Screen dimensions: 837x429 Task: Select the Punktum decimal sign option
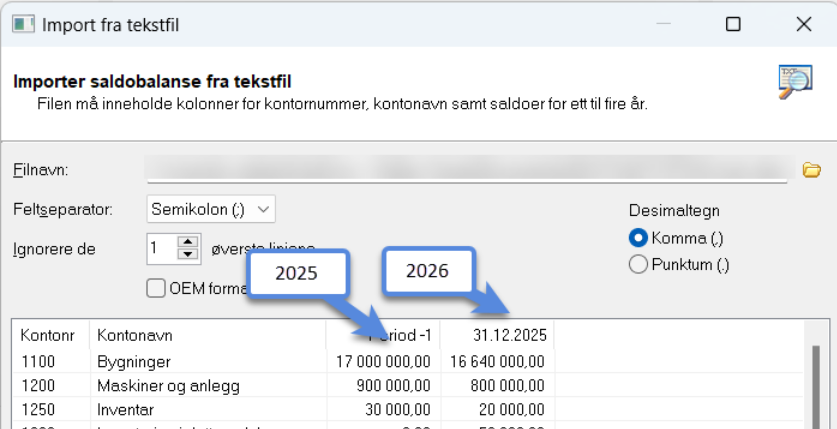click(637, 265)
